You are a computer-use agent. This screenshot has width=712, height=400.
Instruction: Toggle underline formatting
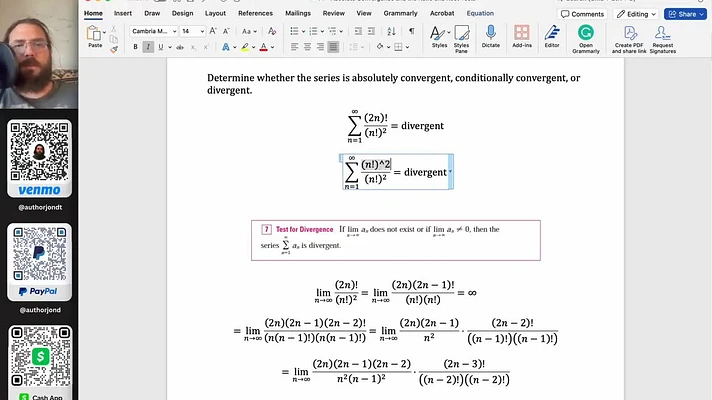161,47
